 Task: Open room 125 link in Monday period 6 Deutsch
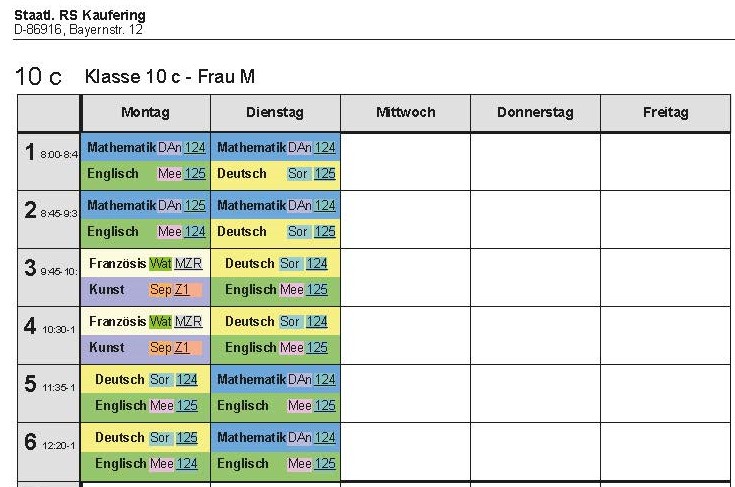(187, 437)
